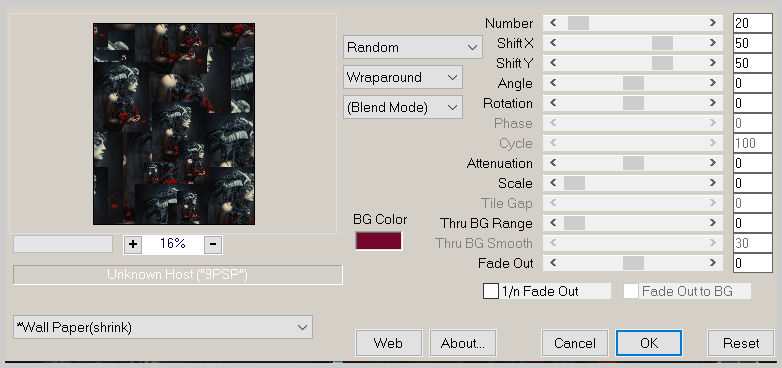The height and width of the screenshot is (368, 782).
Task: Open the Wall Paper(shrink) preset dropdown
Action: (163, 327)
